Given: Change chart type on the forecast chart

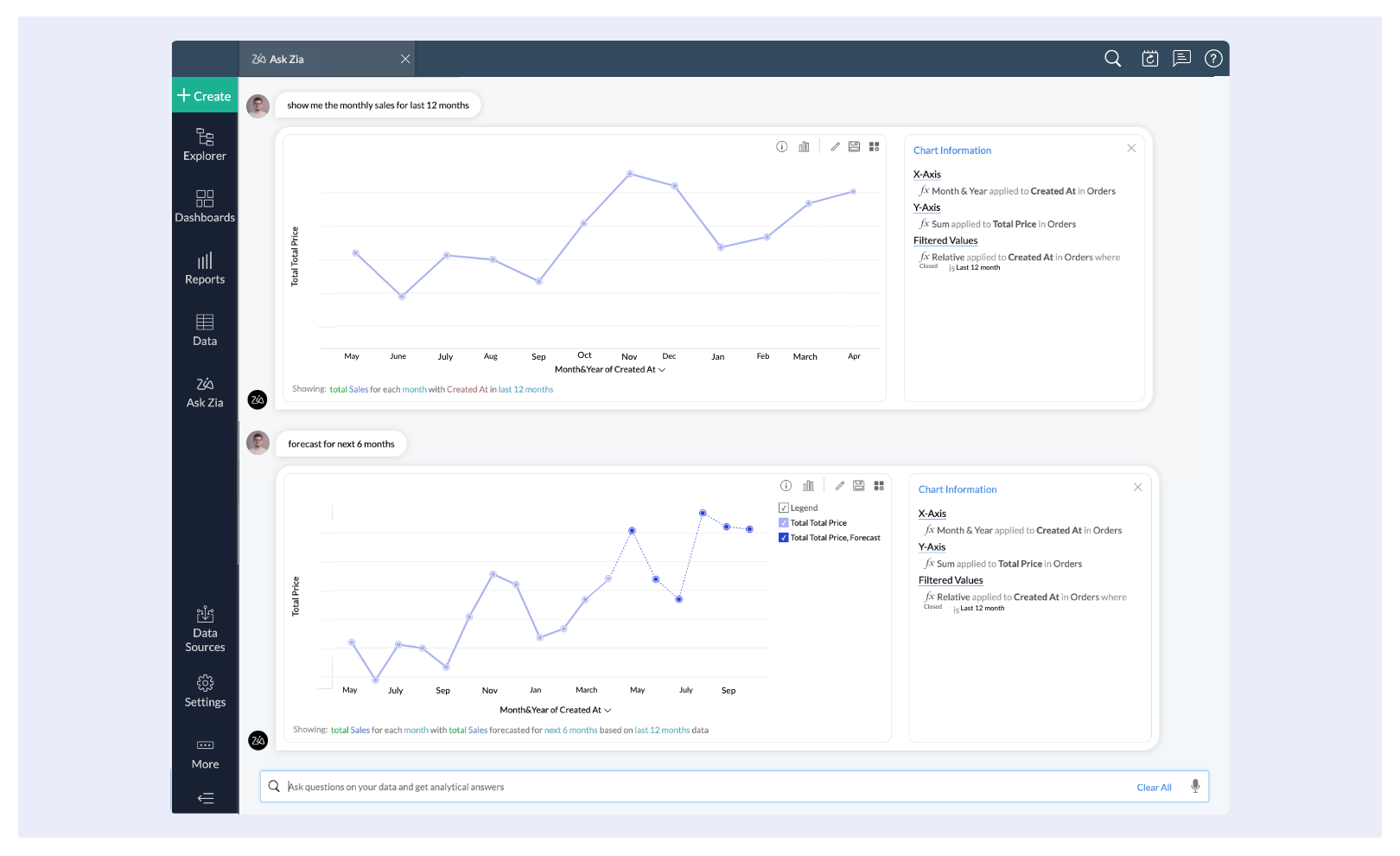Looking at the screenshot, I should click(809, 486).
